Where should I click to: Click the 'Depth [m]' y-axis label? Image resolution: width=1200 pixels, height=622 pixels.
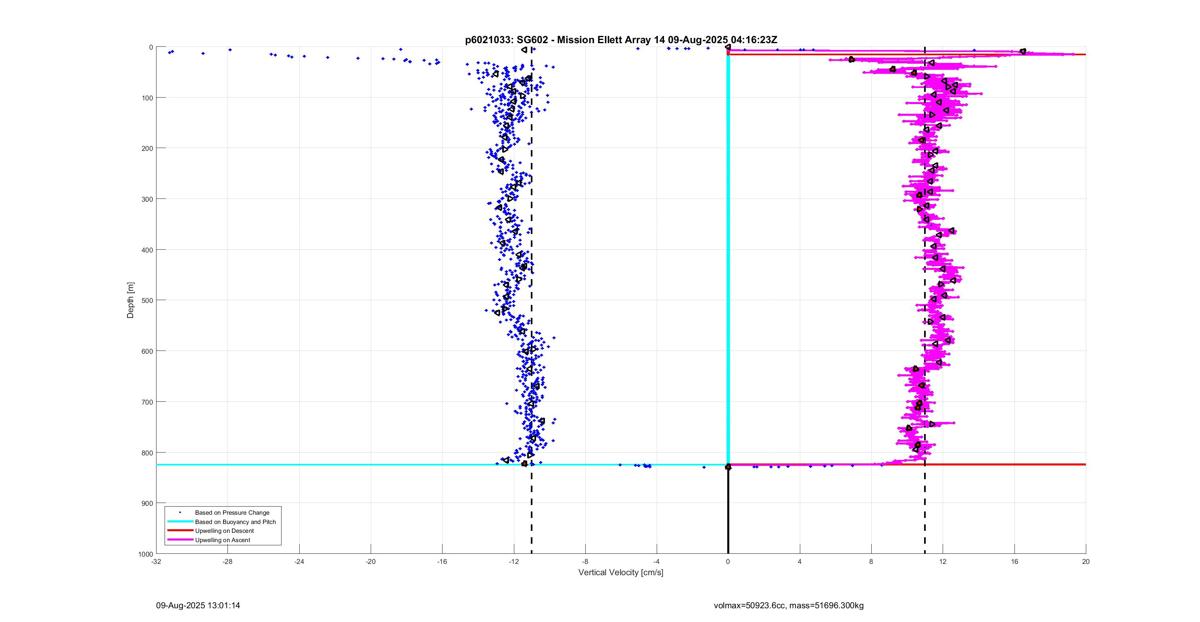130,300
